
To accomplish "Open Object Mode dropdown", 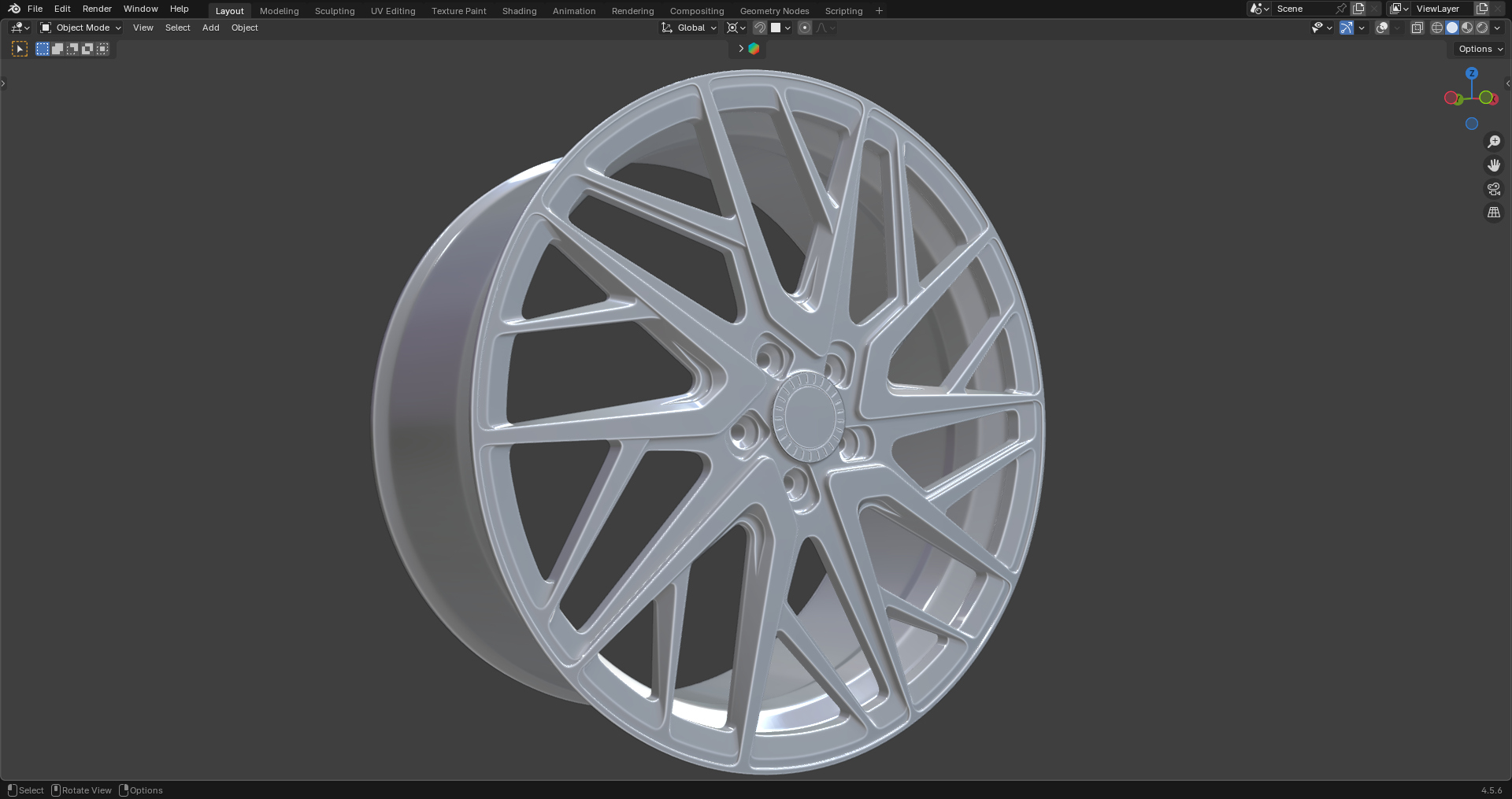I will (81, 28).
